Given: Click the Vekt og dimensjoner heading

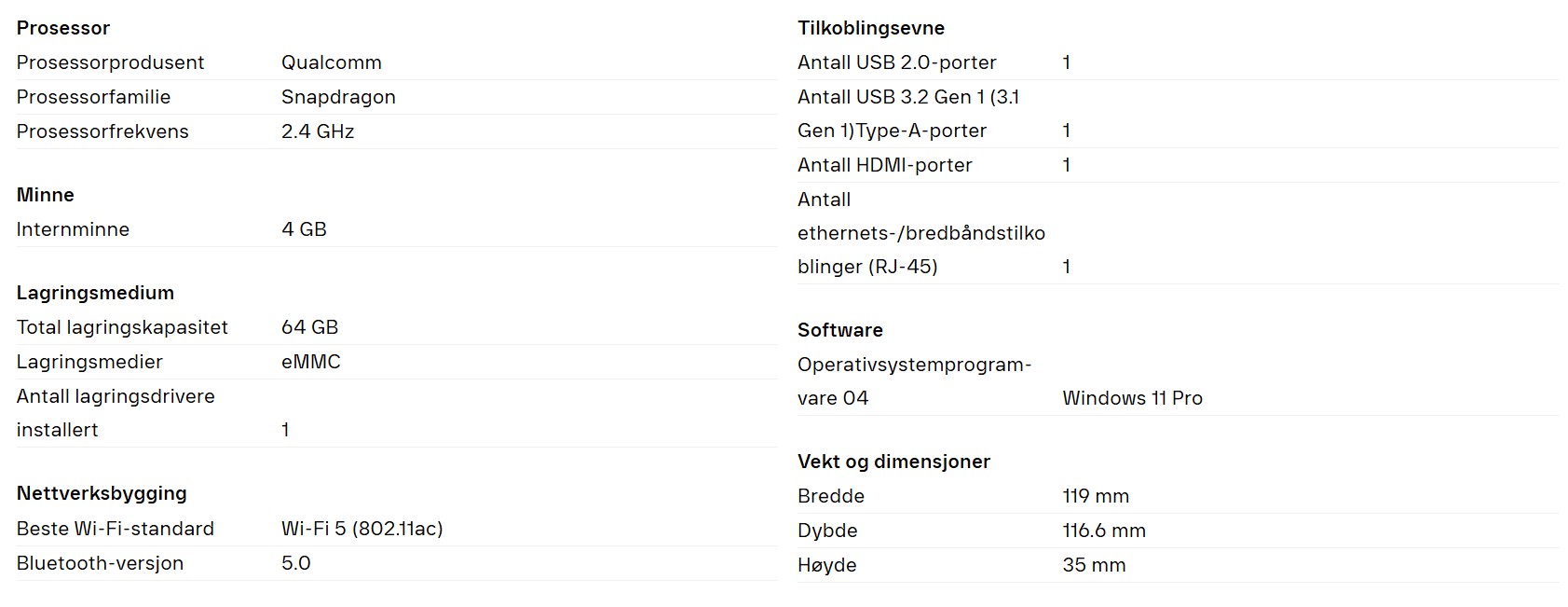Looking at the screenshot, I should (x=893, y=462).
